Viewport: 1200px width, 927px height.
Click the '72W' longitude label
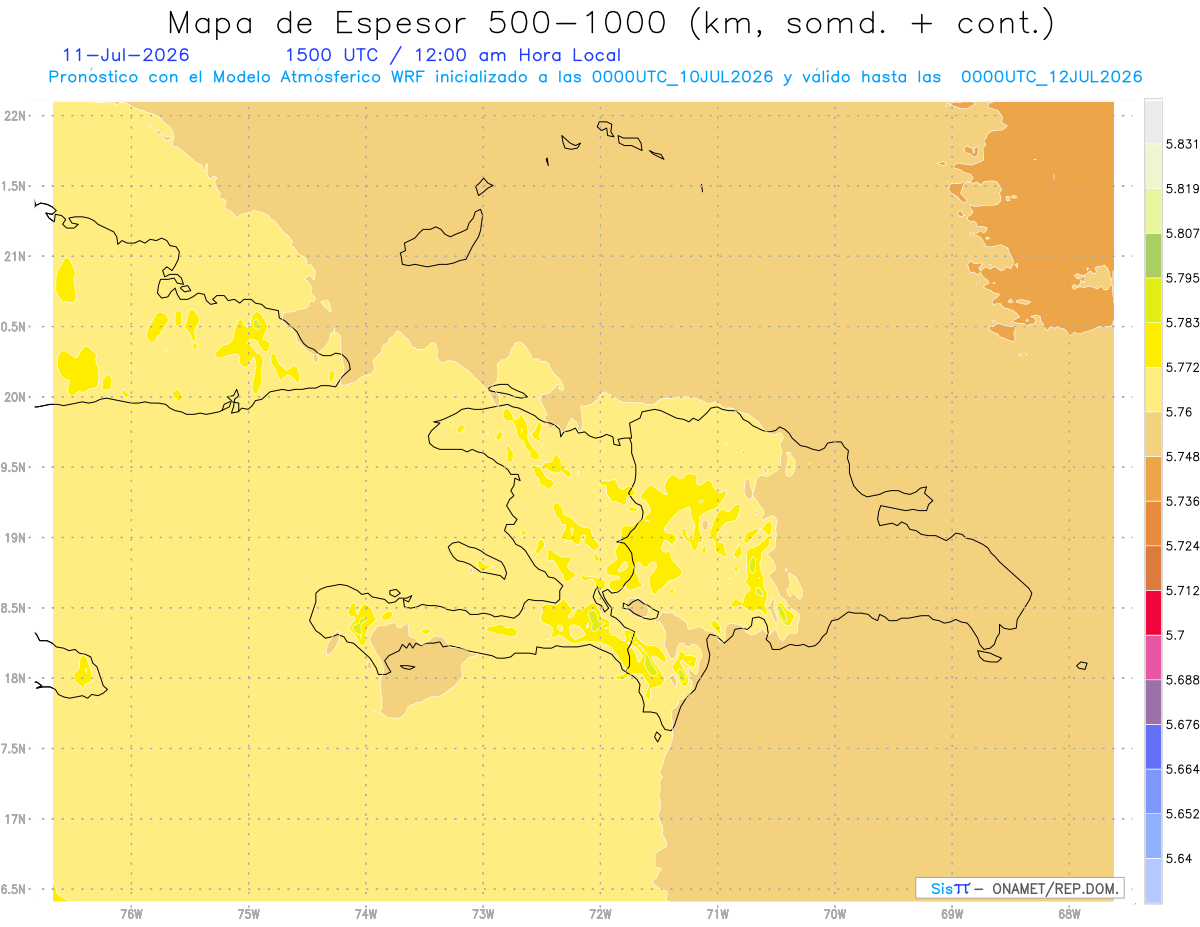600,912
